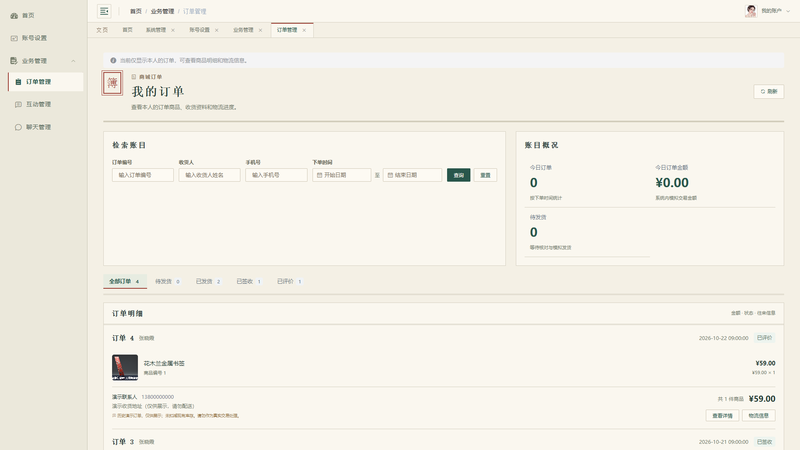Select the 全部订单 filter tab
Screen dimensions: 800x450
124,281
